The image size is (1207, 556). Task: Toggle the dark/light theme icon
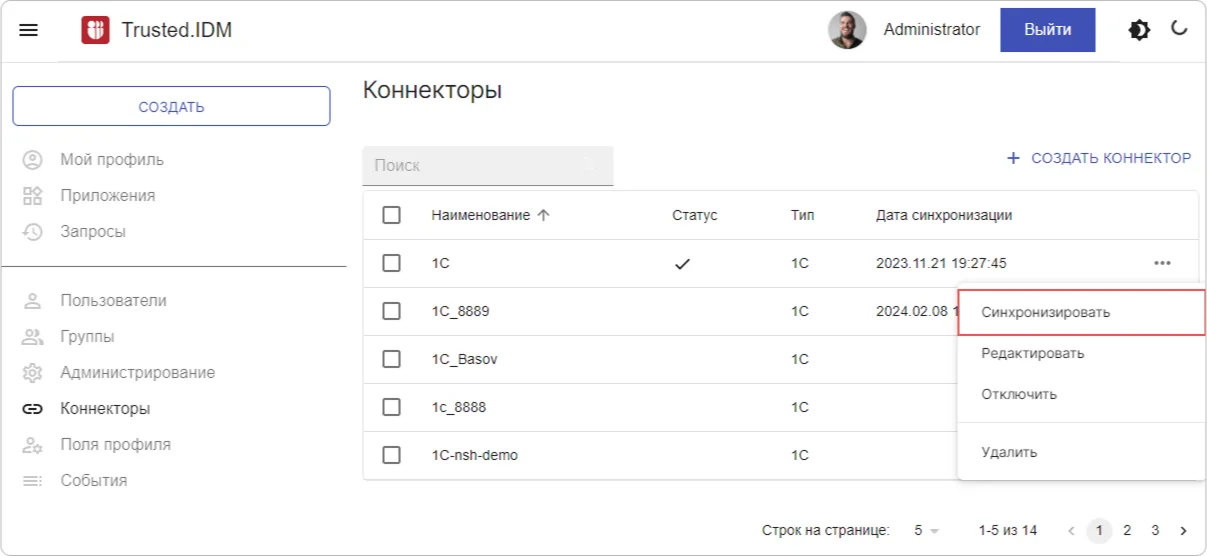(1139, 30)
